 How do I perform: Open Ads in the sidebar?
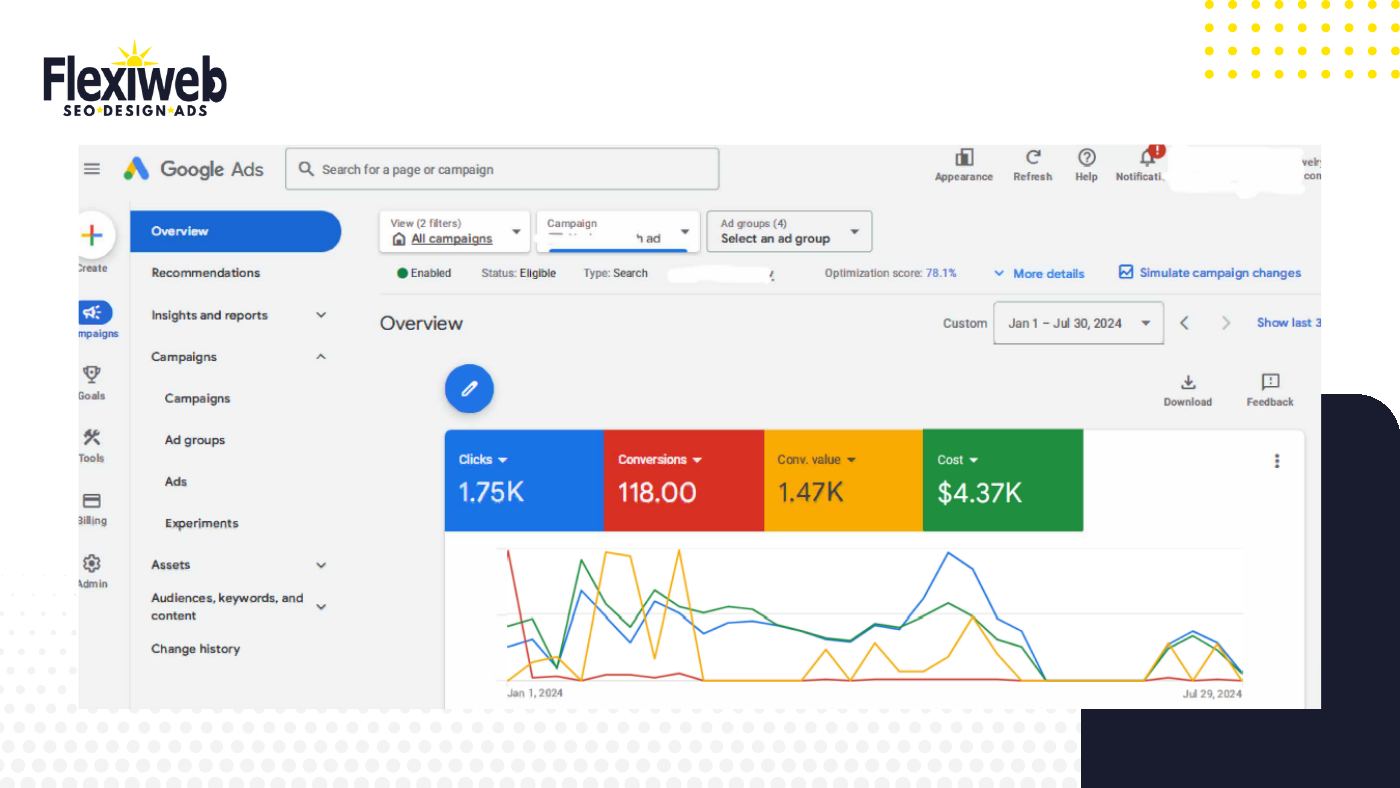click(x=176, y=481)
